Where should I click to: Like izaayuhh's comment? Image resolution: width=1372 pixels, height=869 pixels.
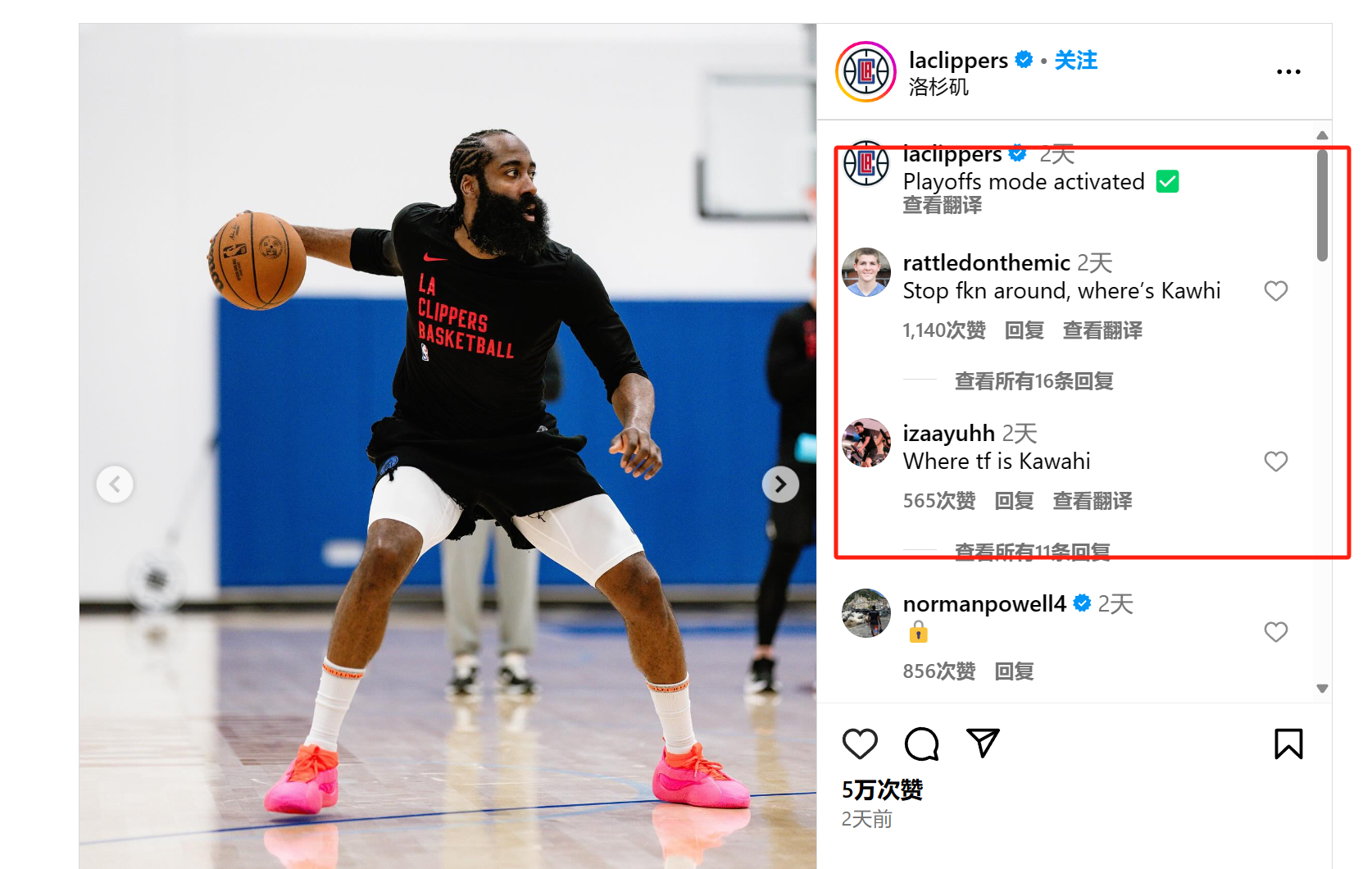click(1275, 462)
